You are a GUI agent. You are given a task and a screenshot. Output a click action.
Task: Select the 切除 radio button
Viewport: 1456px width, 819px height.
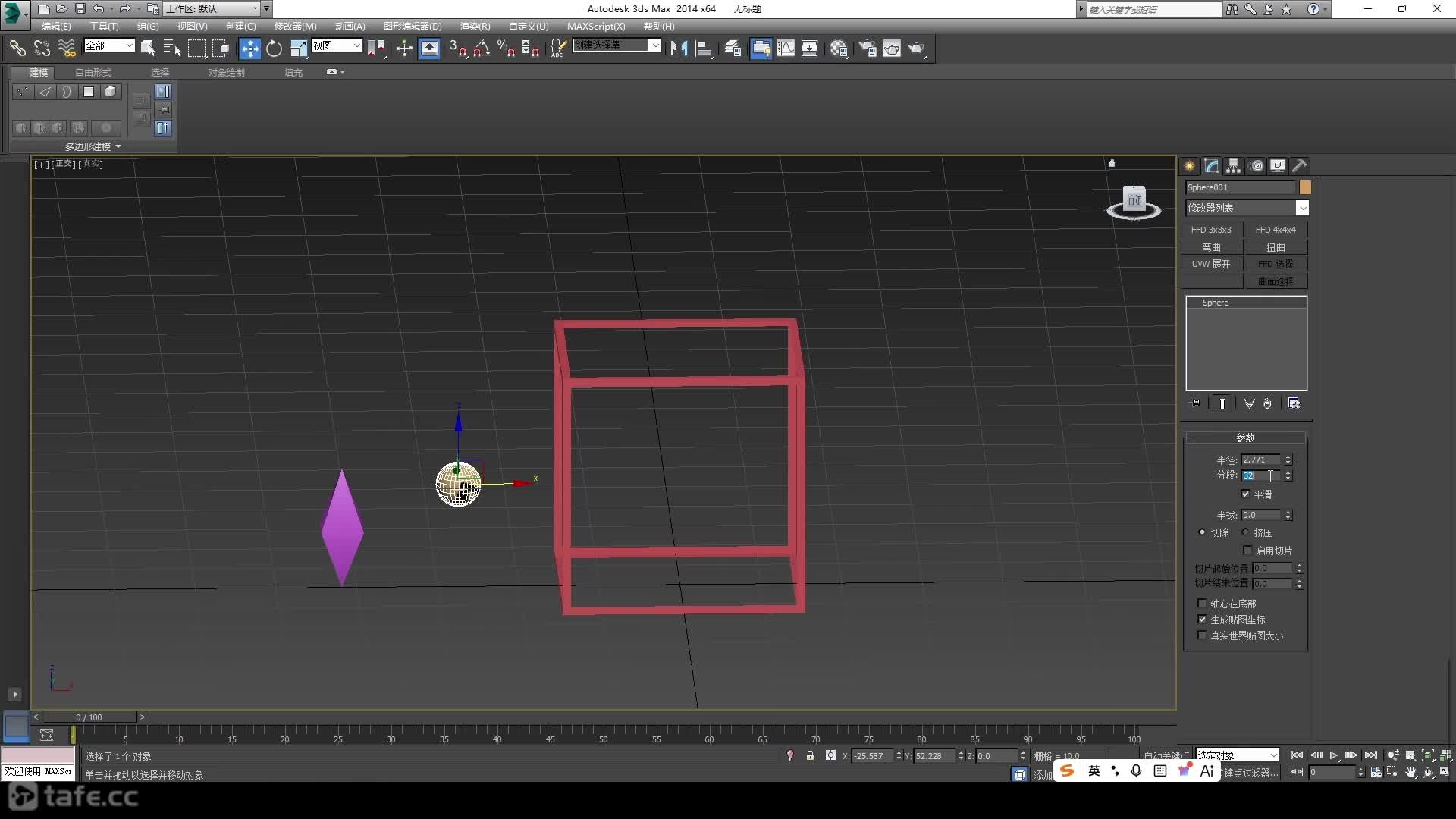(x=1202, y=532)
